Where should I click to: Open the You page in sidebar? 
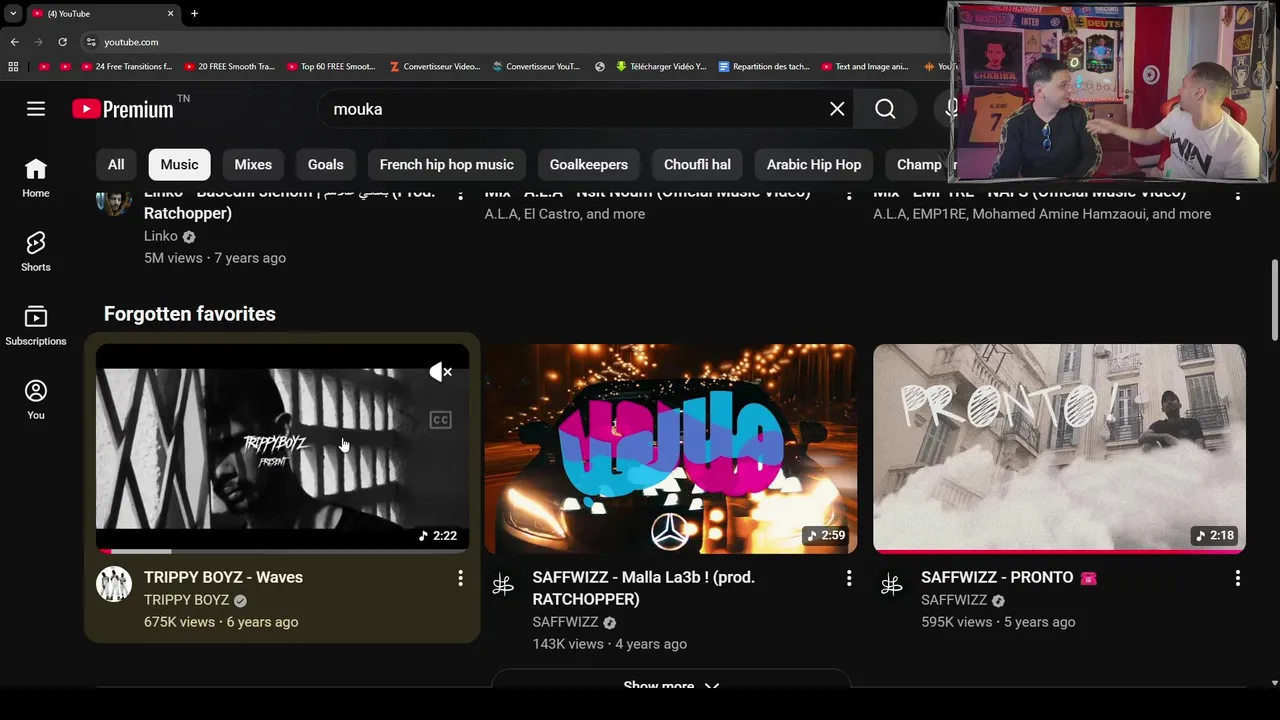[36, 400]
